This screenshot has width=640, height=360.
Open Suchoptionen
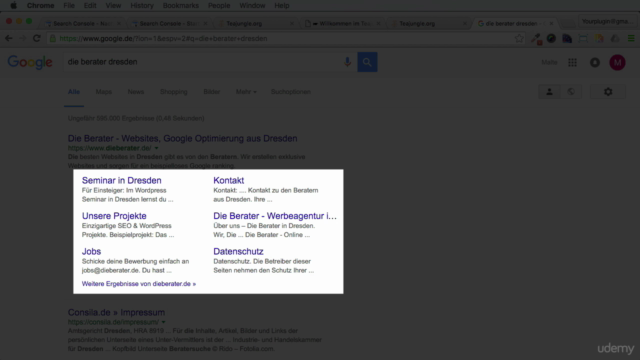291,92
